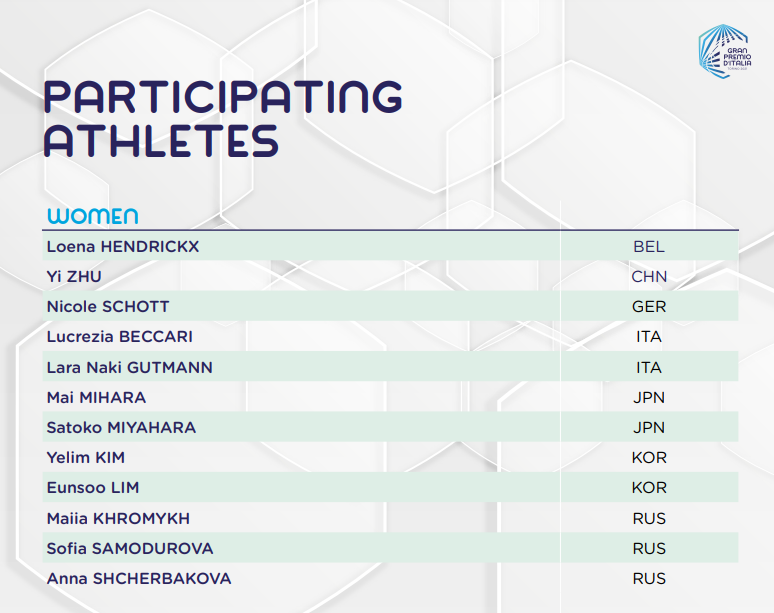
Task: Click on Eunsoo LIM
Action: pos(93,488)
